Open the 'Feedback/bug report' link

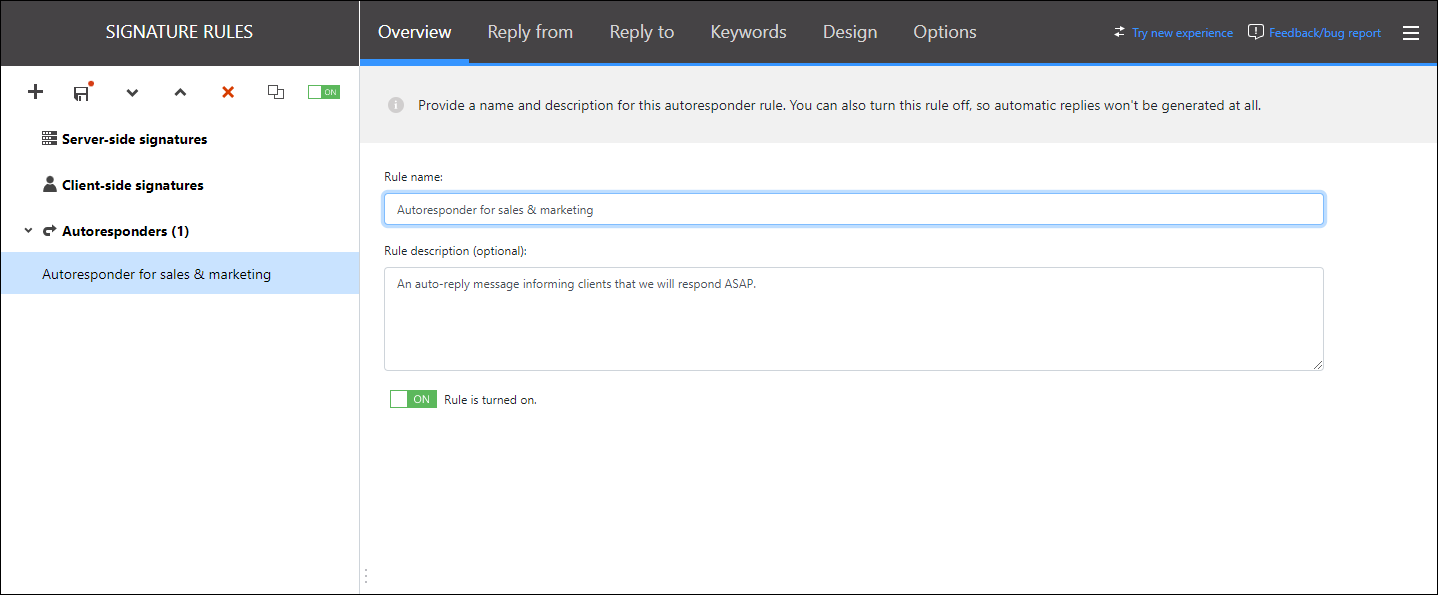(x=1325, y=31)
